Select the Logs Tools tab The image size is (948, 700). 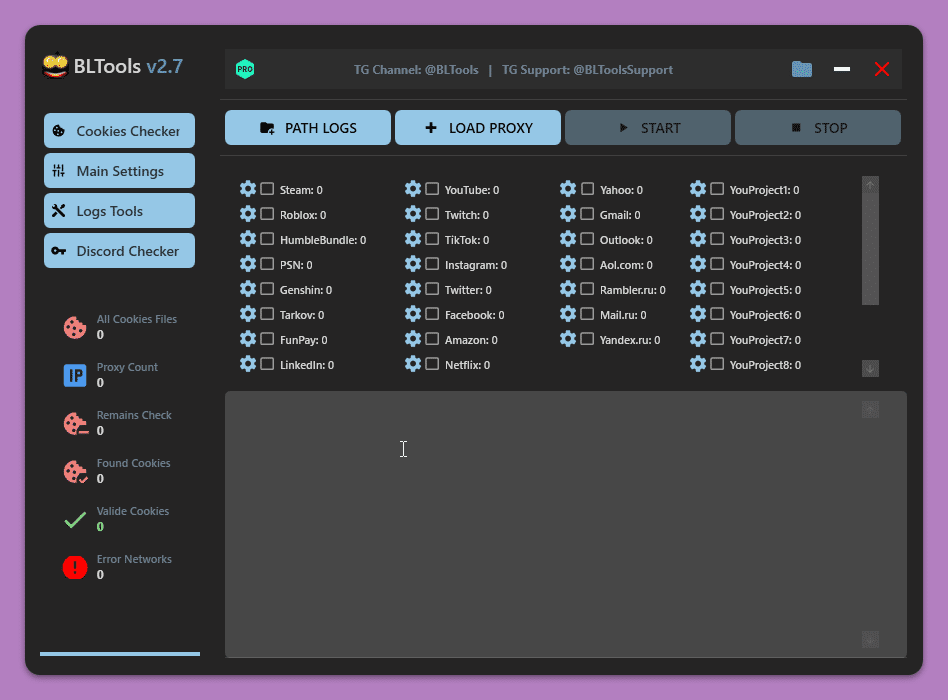tap(119, 211)
